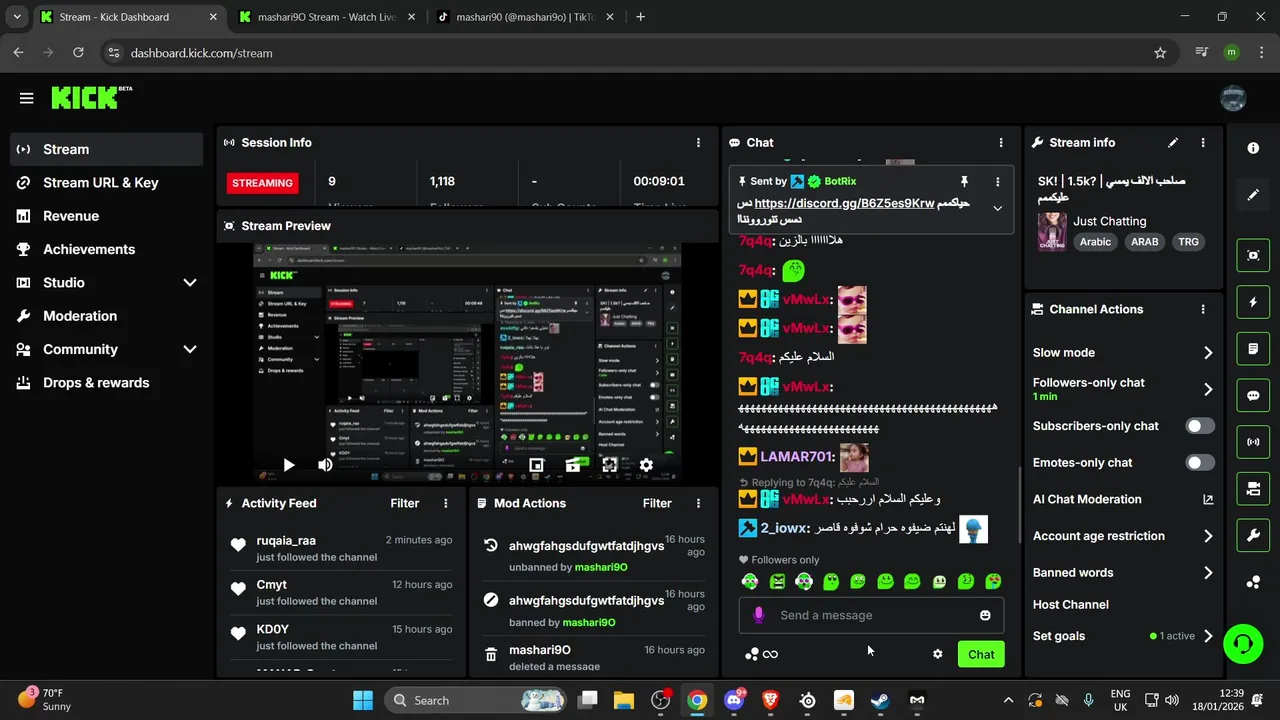Toggle Chat panel bubble icon in right sidebar
Screen dimensions: 1280x720
(1253, 396)
